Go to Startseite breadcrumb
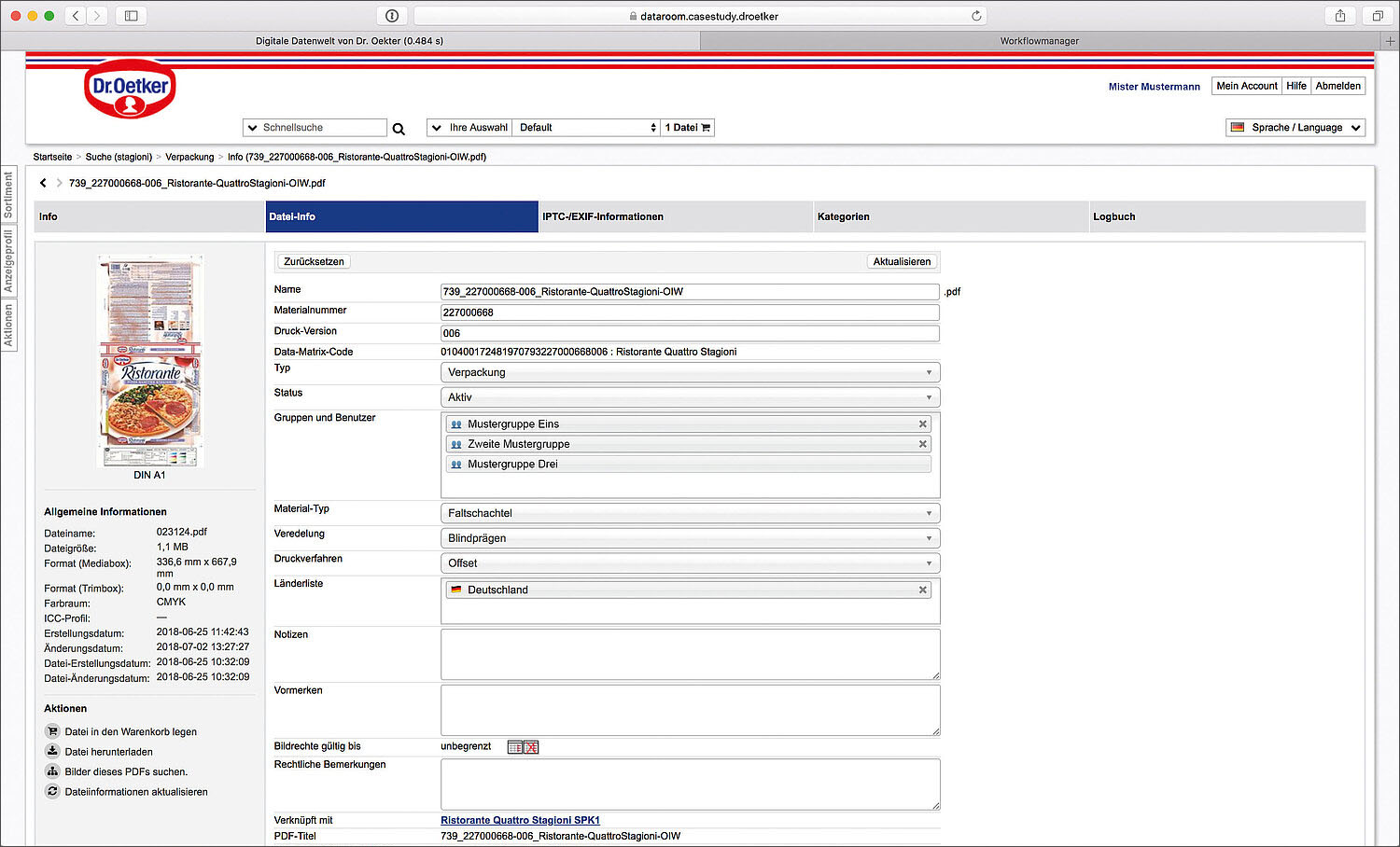1400x847 pixels. pos(52,157)
